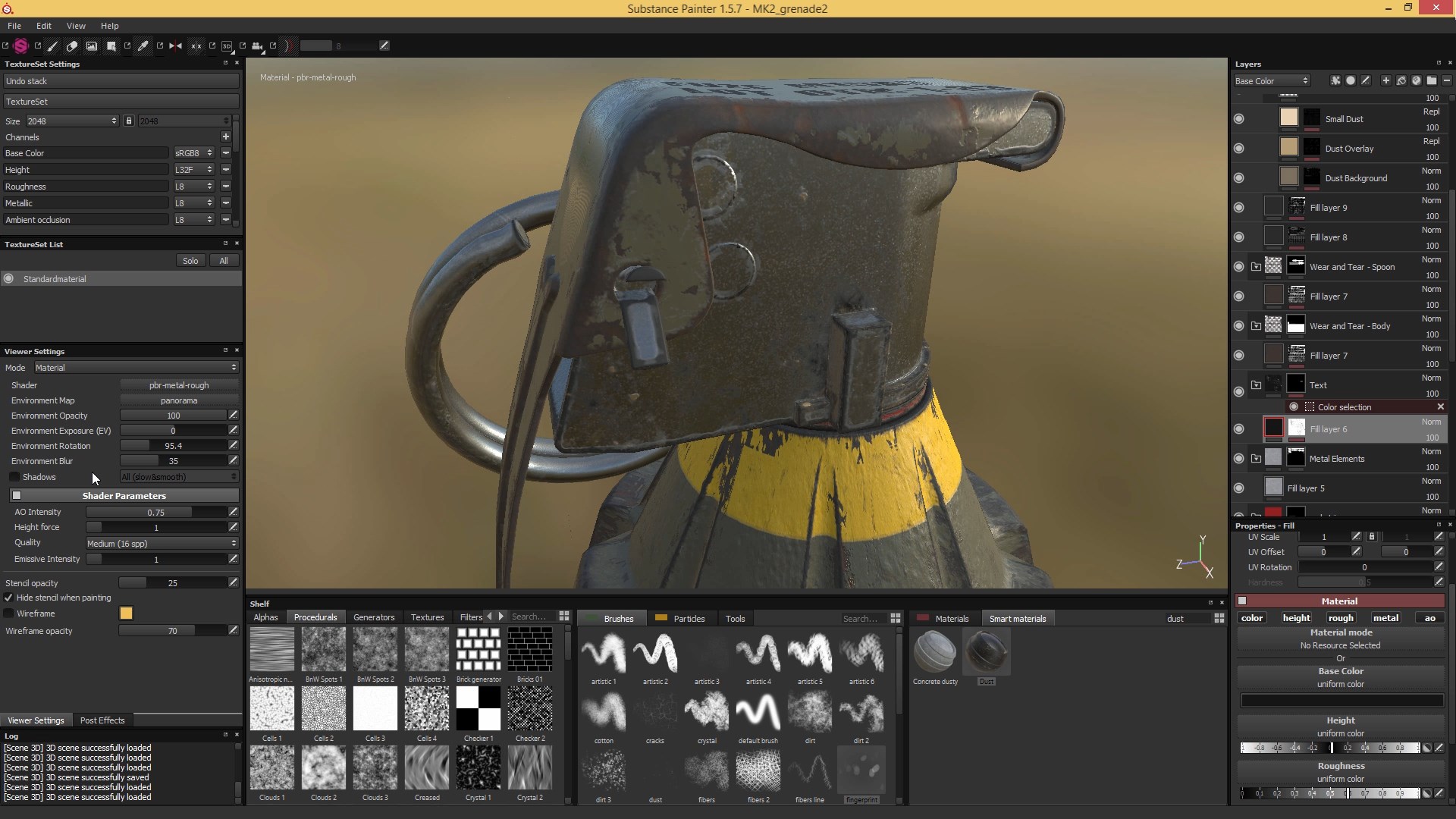Toggle visibility of Fill layer 9
Screen dimensions: 1456x819
click(1239, 208)
